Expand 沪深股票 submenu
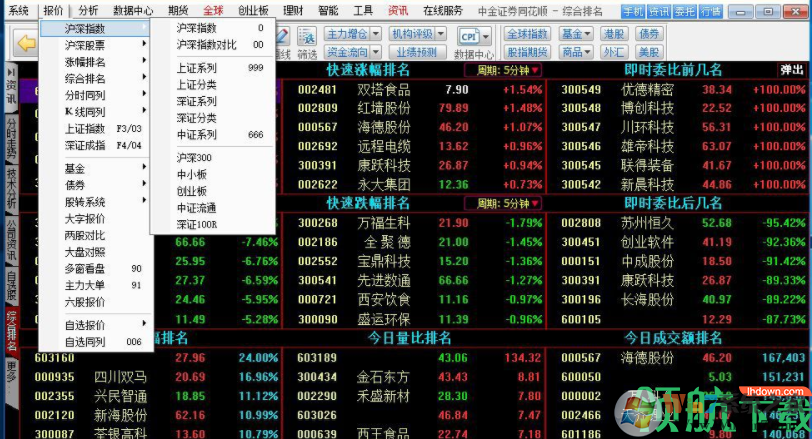The image size is (812, 439). point(96,45)
